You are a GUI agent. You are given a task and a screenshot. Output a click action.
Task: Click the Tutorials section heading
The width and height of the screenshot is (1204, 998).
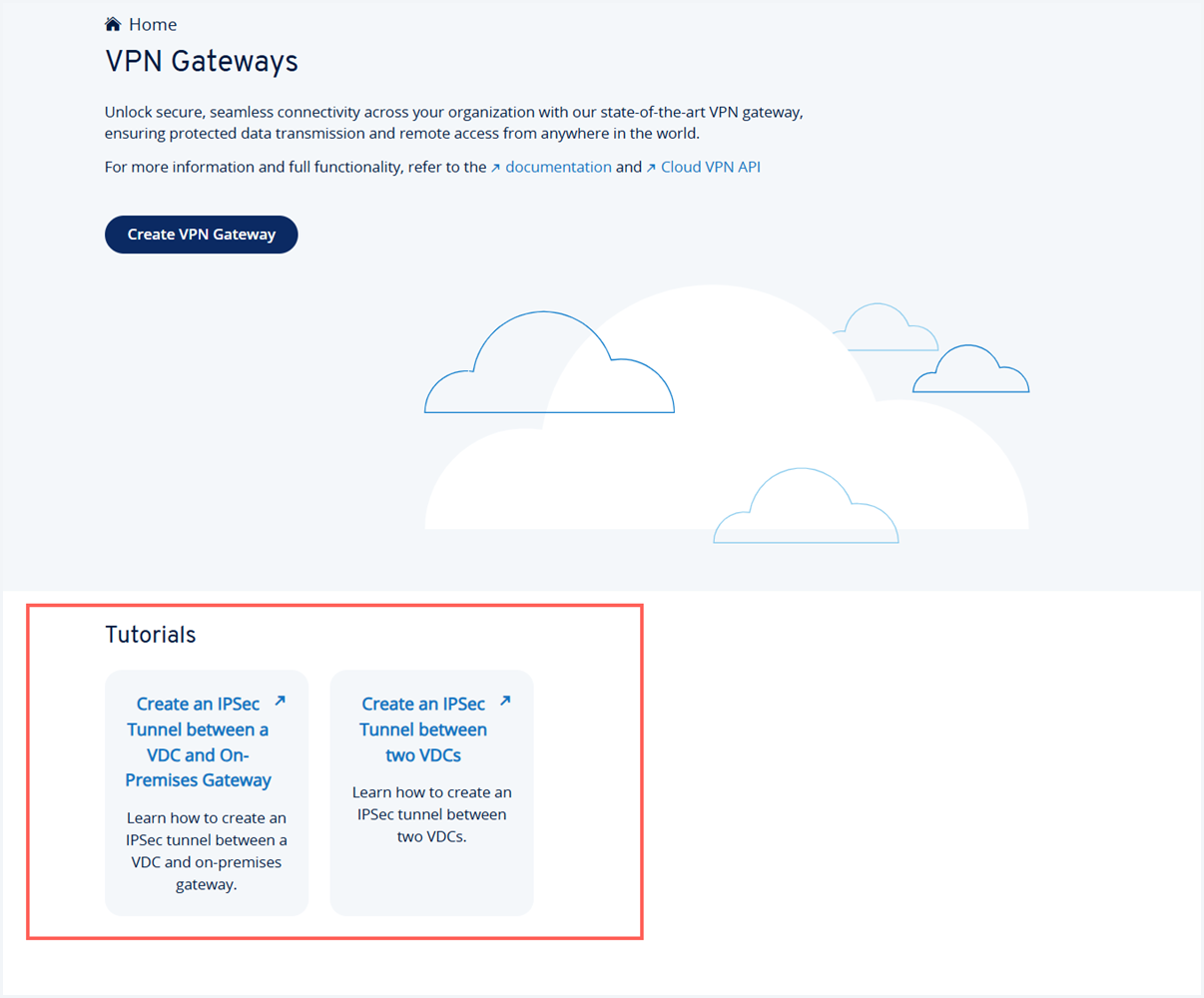(150, 634)
